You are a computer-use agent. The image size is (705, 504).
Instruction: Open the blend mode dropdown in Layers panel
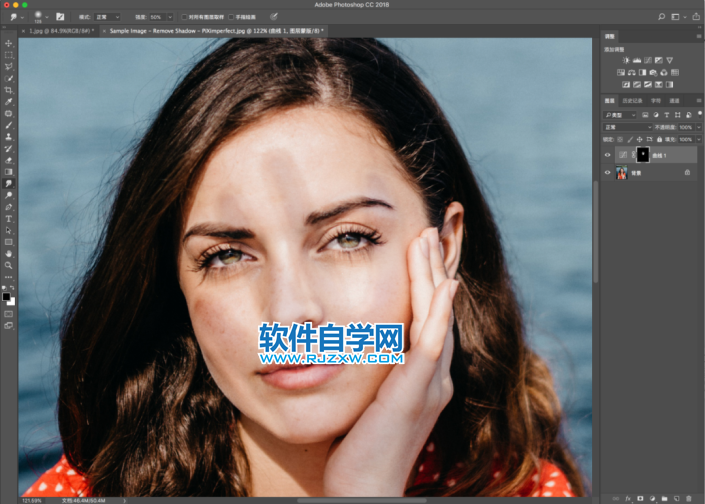coord(627,127)
